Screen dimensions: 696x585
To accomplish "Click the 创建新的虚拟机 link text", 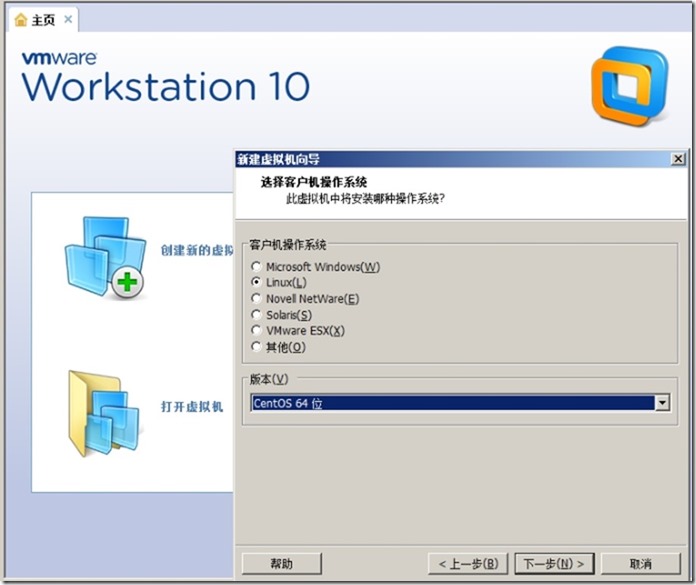I will 197,250.
